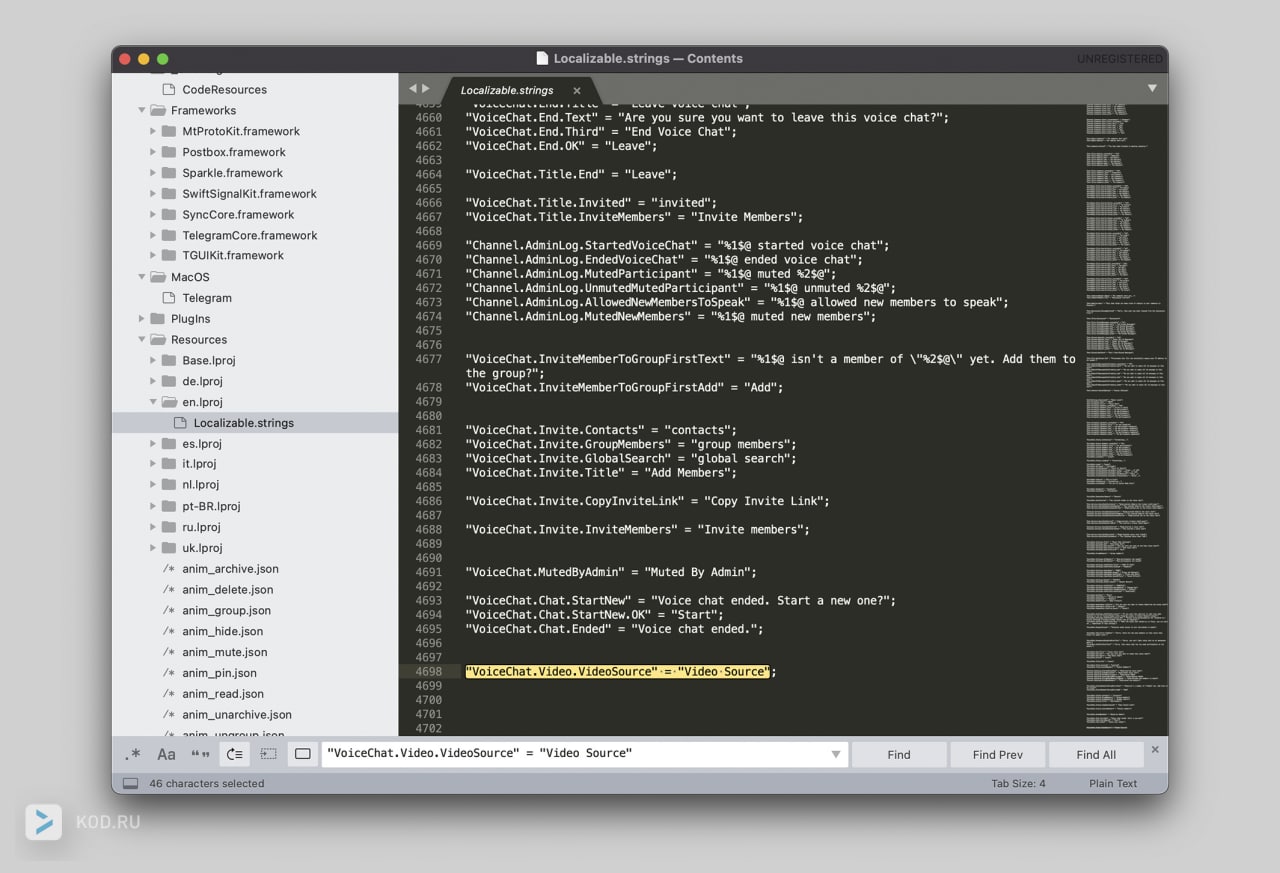Click the Localizable.strings file icon in sidebar
The width and height of the screenshot is (1280, 873).
[180, 423]
